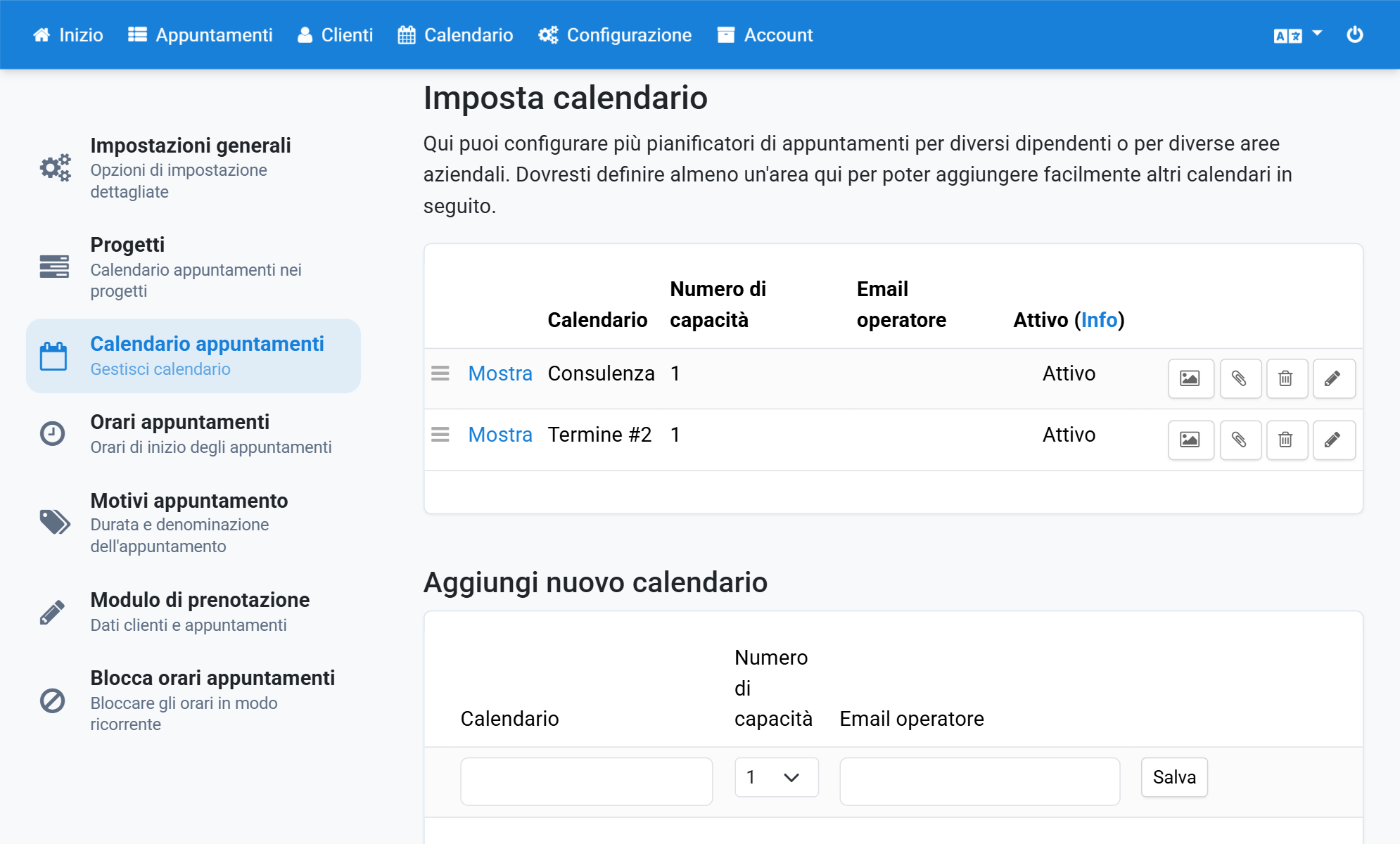Click the pencil icon for Modulo di prenotazione
Screen dimensions: 1400x844
pyautogui.click(x=52, y=612)
